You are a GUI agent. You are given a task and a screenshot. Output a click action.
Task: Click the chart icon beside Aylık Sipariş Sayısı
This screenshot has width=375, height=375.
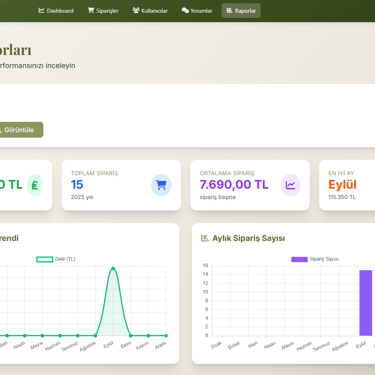point(205,238)
